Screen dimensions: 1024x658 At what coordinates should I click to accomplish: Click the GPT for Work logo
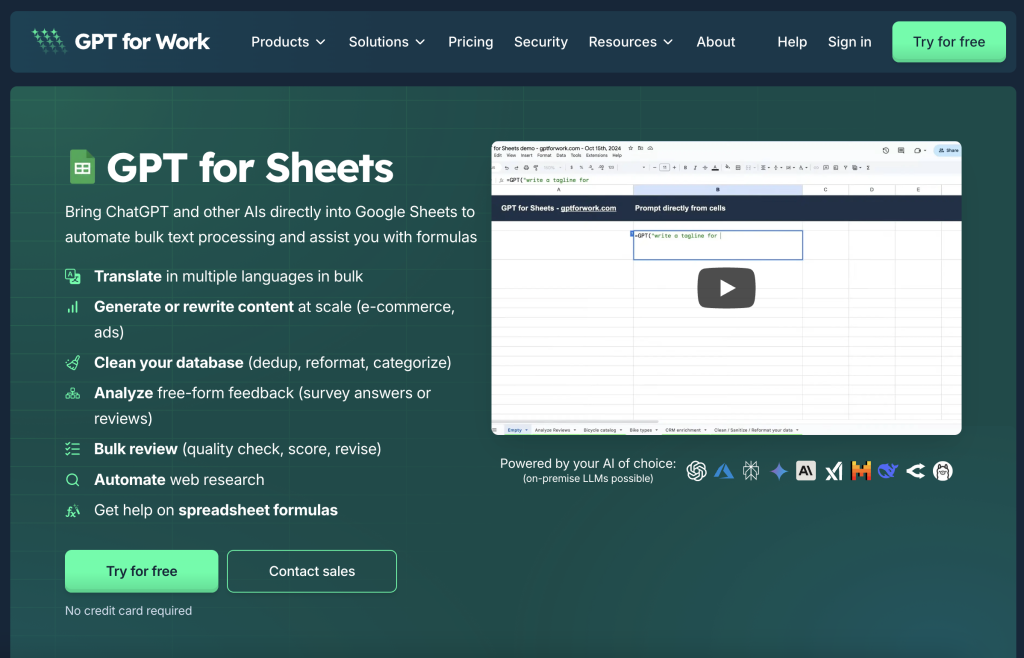[x=121, y=42]
